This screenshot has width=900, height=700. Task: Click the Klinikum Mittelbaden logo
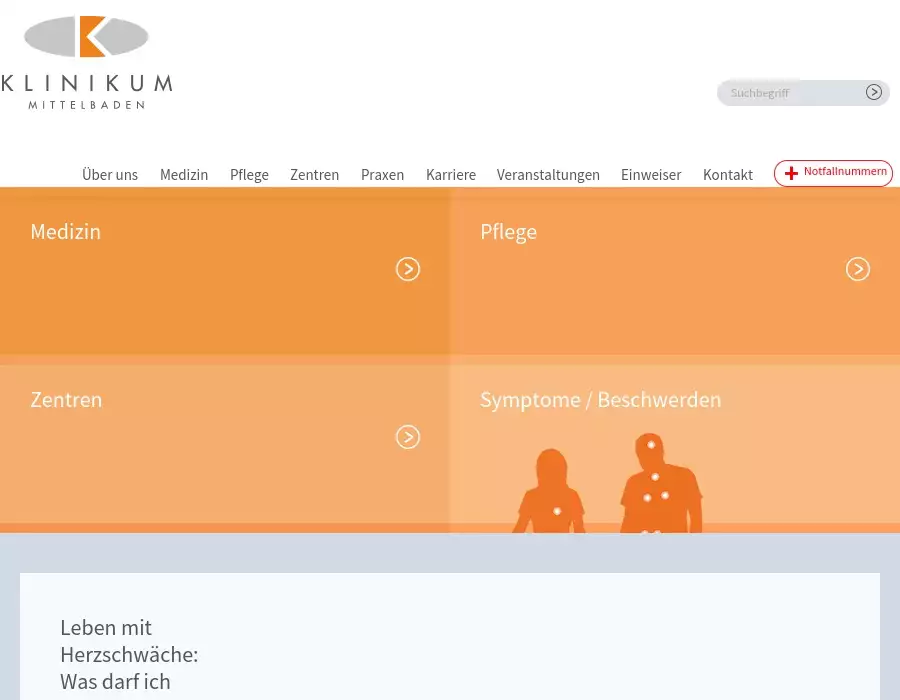click(86, 62)
